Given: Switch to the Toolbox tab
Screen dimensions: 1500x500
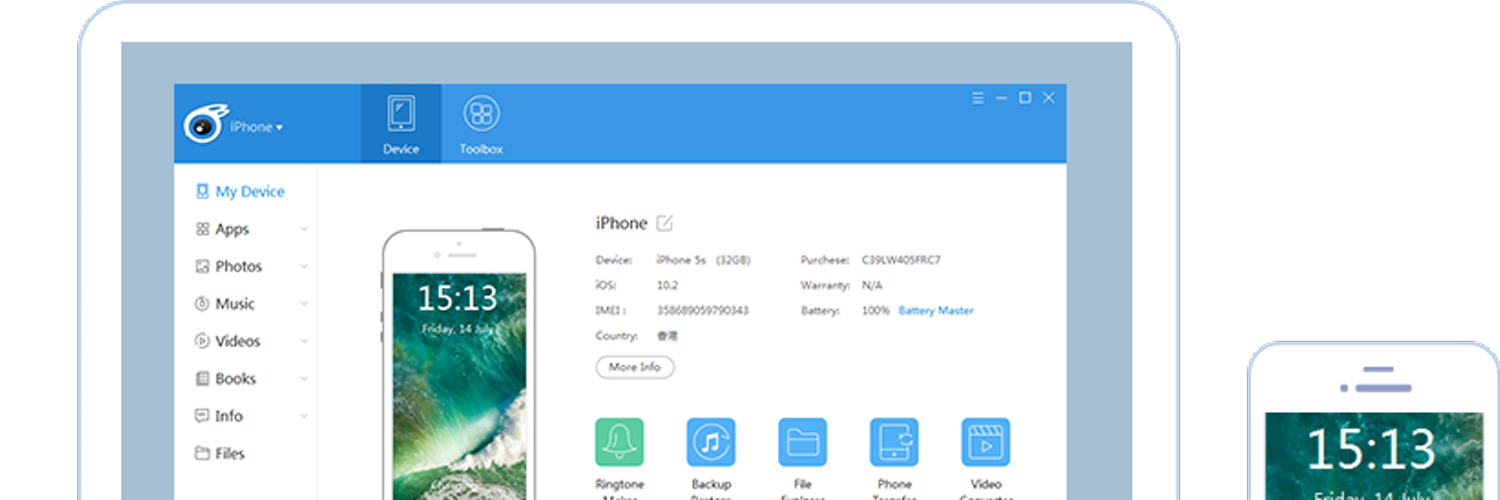Looking at the screenshot, I should click(481, 124).
